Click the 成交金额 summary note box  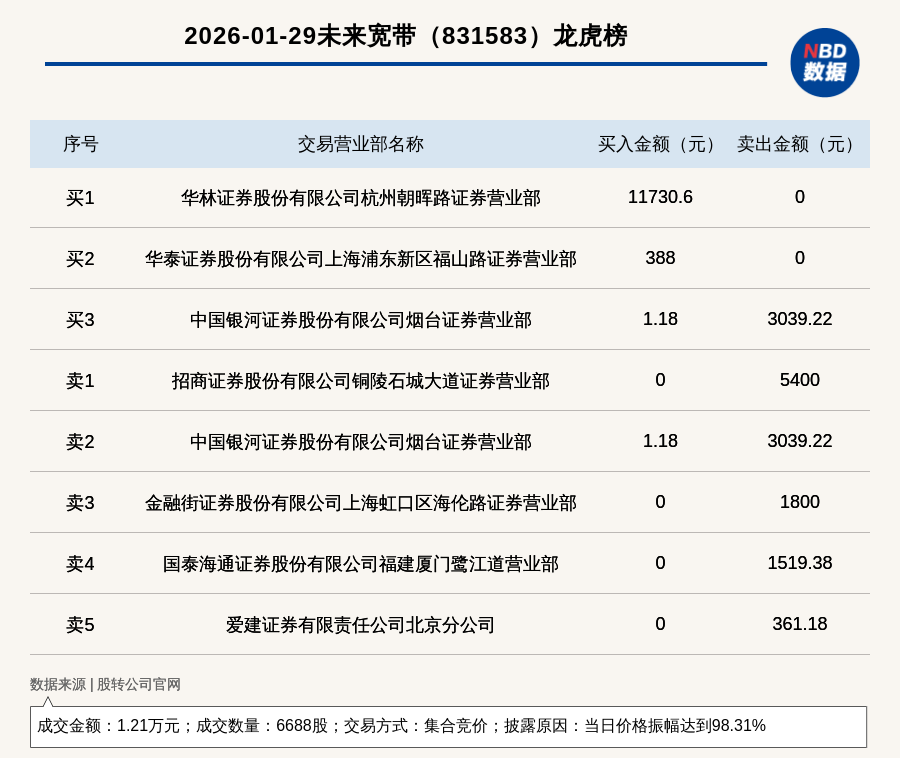pos(448,726)
